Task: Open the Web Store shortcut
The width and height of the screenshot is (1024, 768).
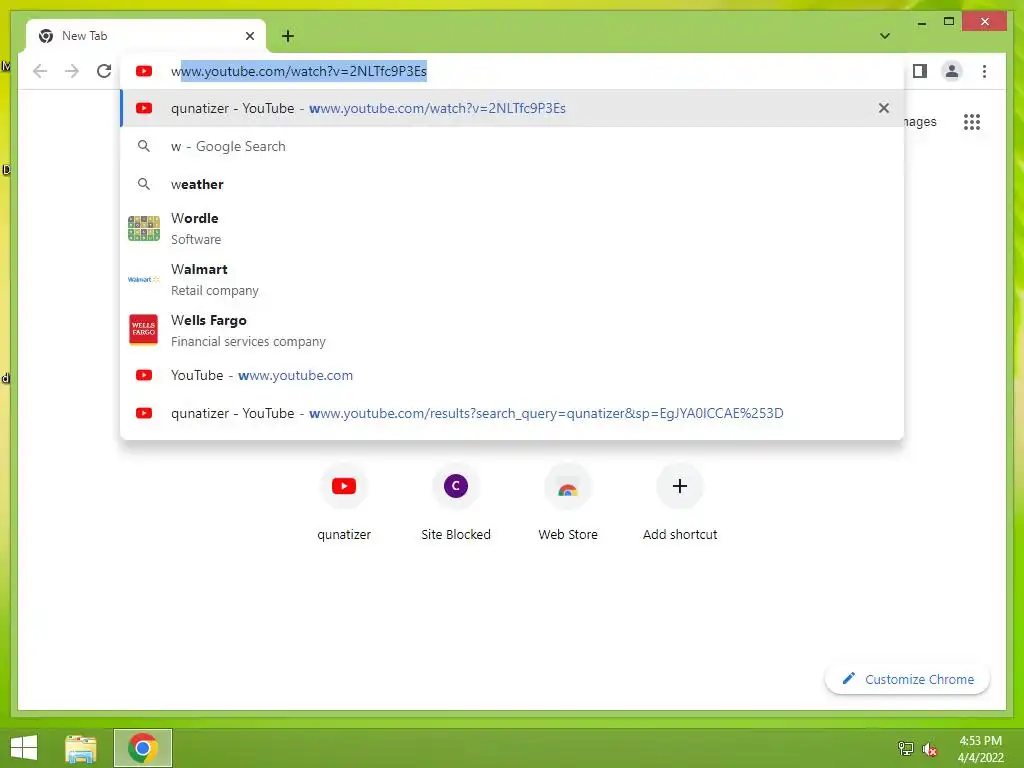Action: (568, 503)
